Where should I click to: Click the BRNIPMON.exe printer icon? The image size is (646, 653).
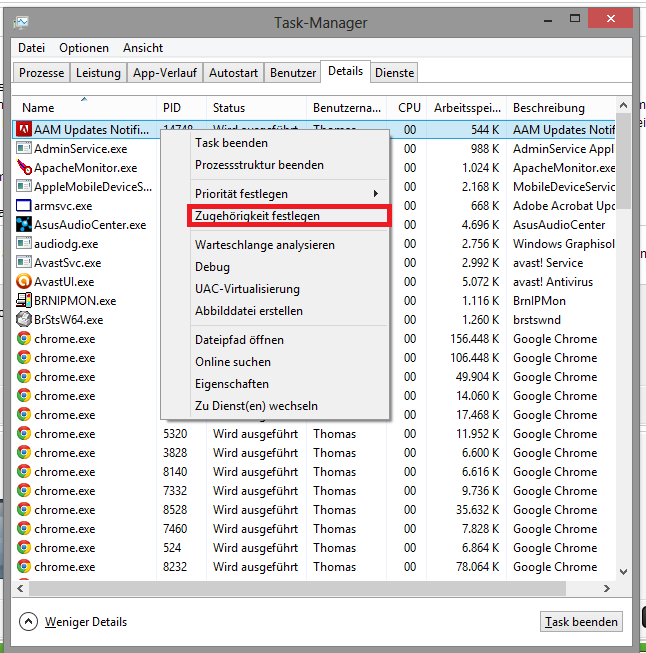click(24, 301)
